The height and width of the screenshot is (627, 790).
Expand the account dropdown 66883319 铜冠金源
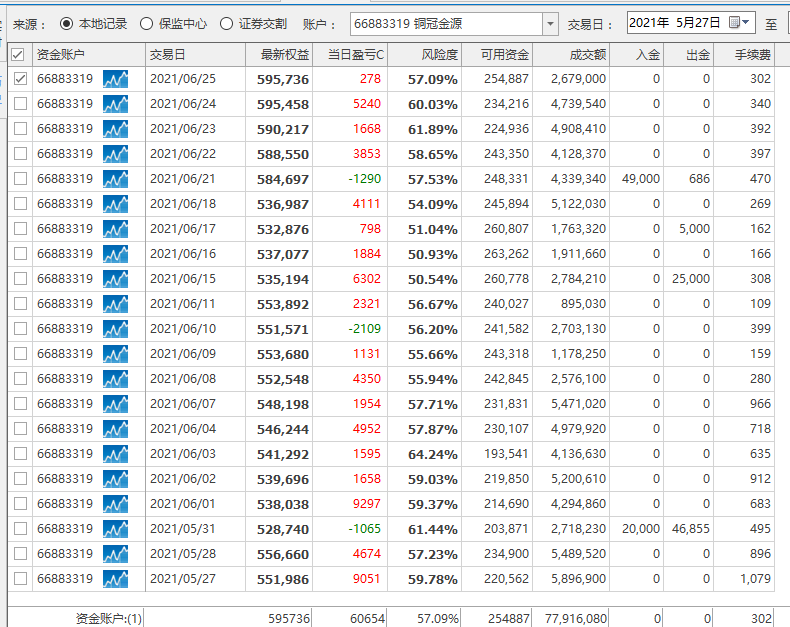tap(550, 23)
